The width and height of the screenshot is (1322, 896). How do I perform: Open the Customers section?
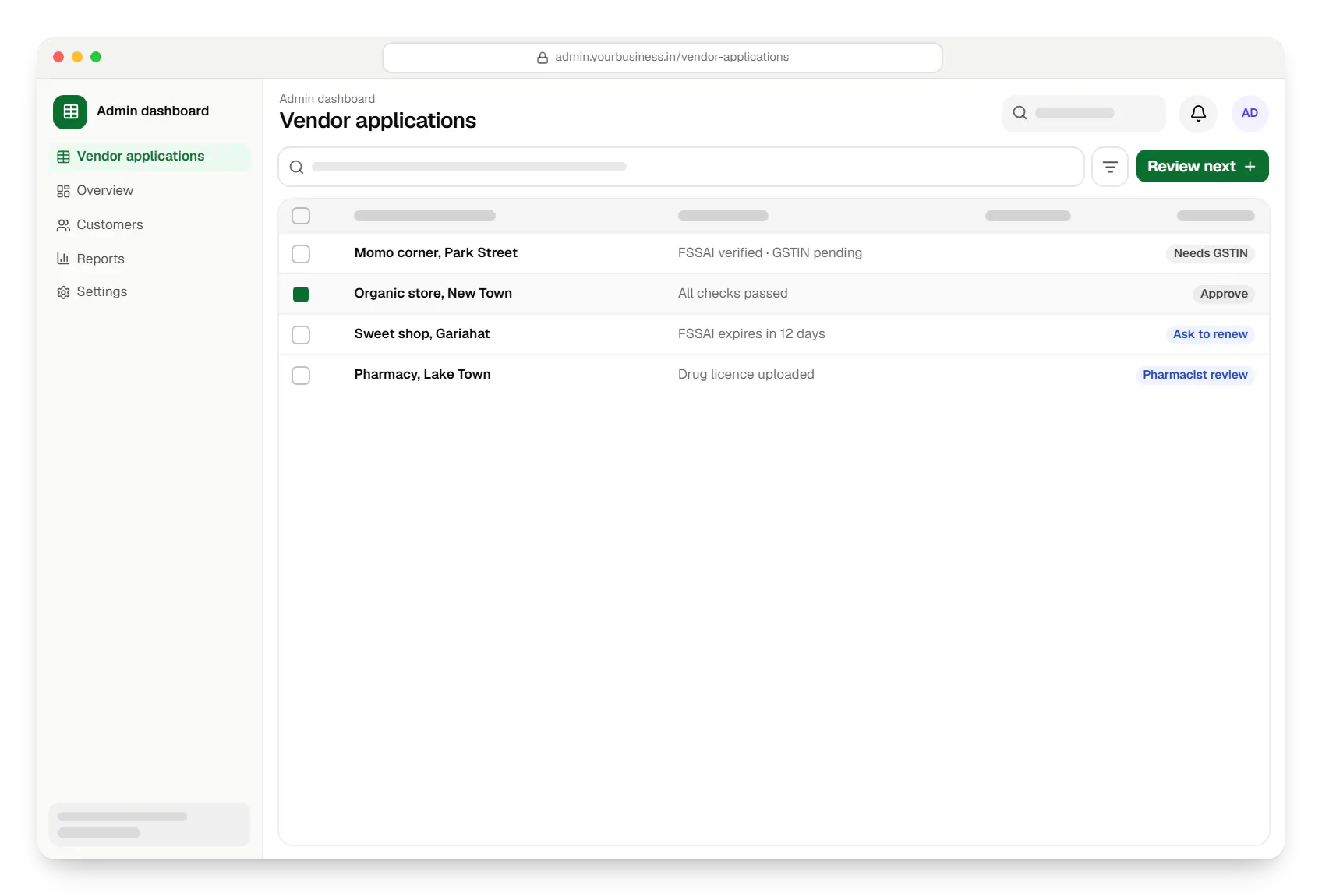[150, 225]
